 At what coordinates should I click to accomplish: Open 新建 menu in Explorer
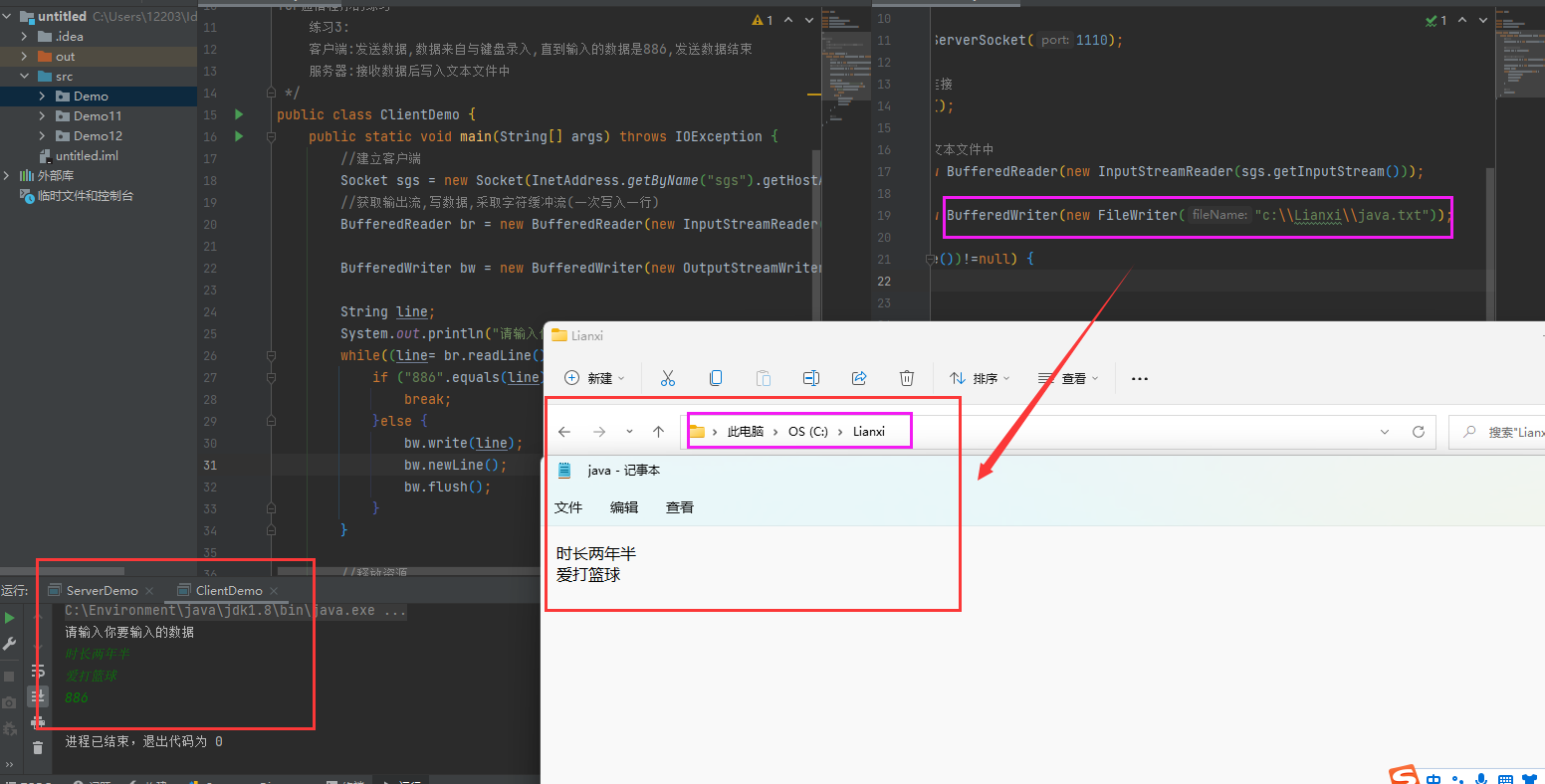coord(595,378)
